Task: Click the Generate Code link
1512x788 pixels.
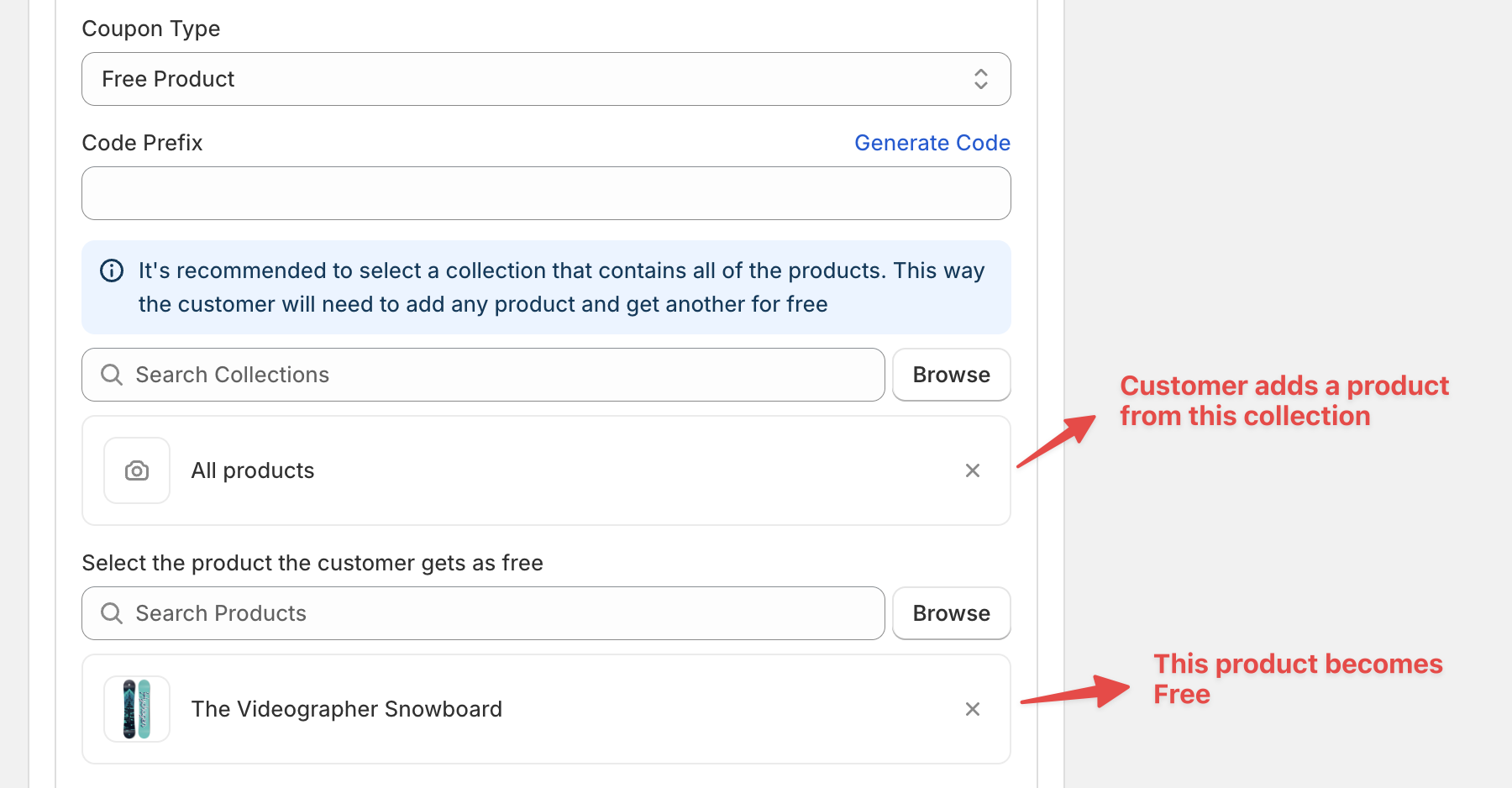Action: click(932, 143)
